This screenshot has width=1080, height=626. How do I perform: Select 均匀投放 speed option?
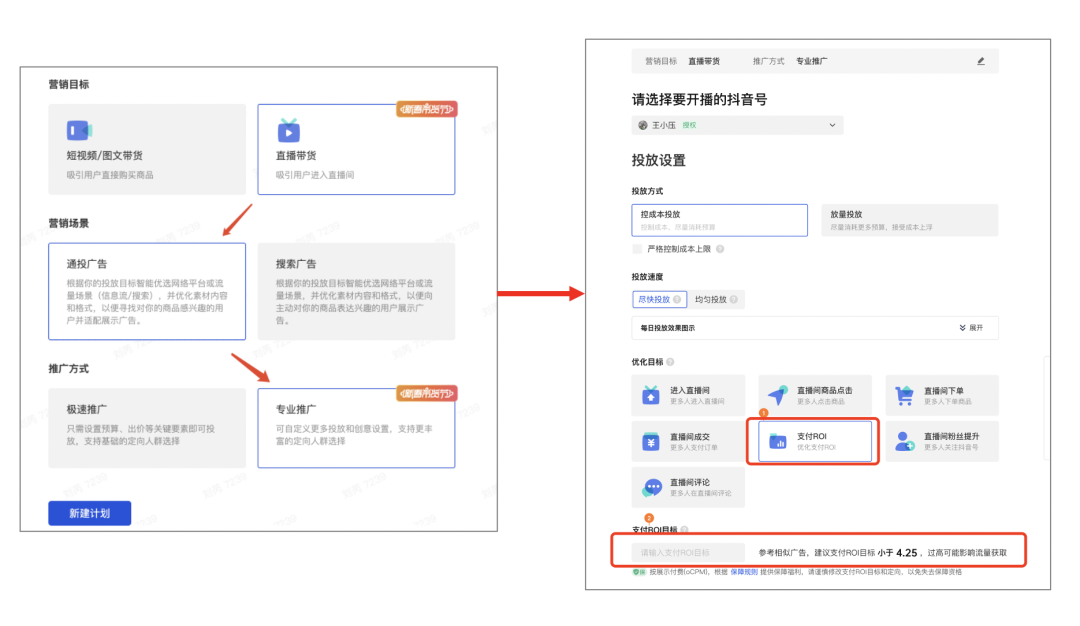click(x=716, y=300)
